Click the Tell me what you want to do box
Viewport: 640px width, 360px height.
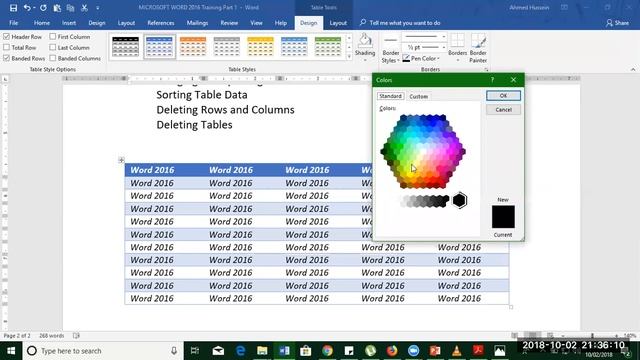pos(400,23)
